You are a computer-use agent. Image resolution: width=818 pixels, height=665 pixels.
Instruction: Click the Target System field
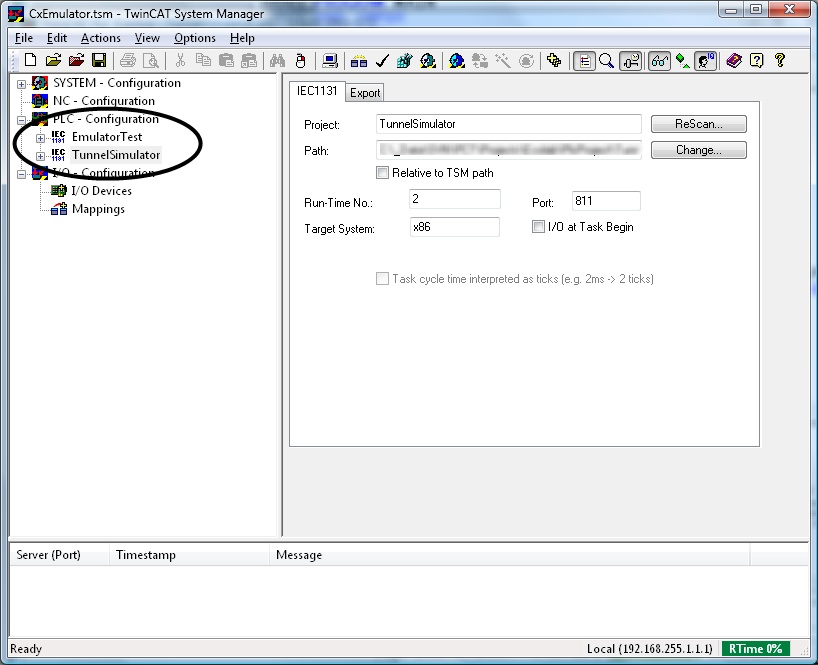coord(455,227)
